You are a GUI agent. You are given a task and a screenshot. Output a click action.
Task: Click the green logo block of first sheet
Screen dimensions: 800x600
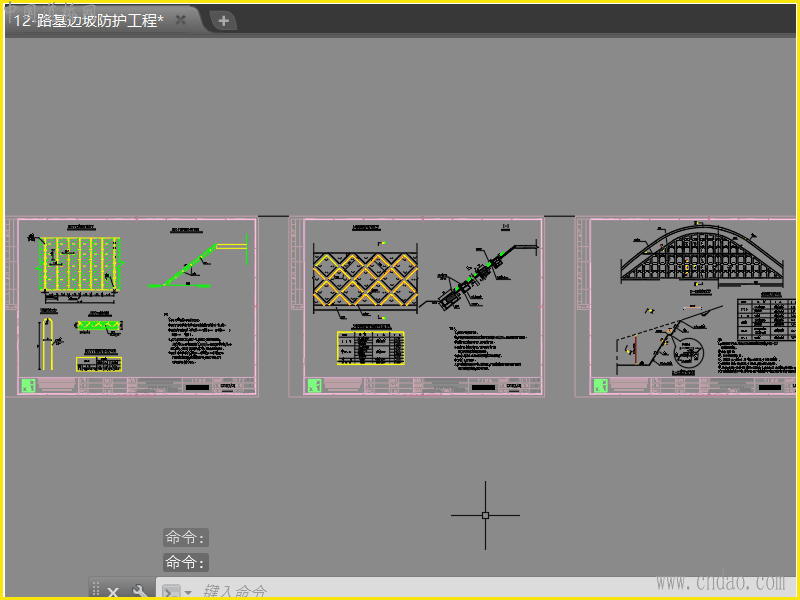27,385
